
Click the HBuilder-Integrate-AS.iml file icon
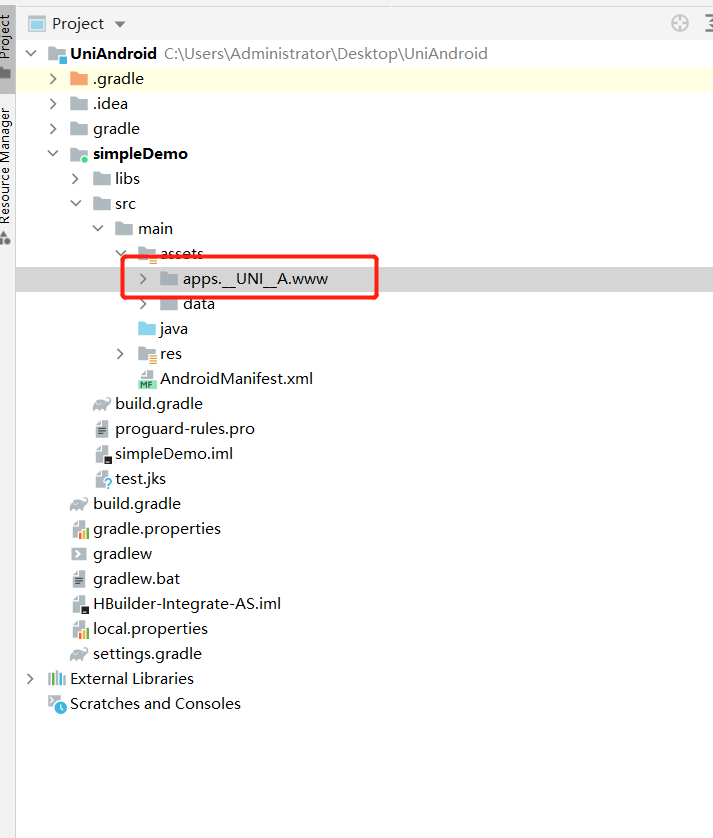[80, 604]
